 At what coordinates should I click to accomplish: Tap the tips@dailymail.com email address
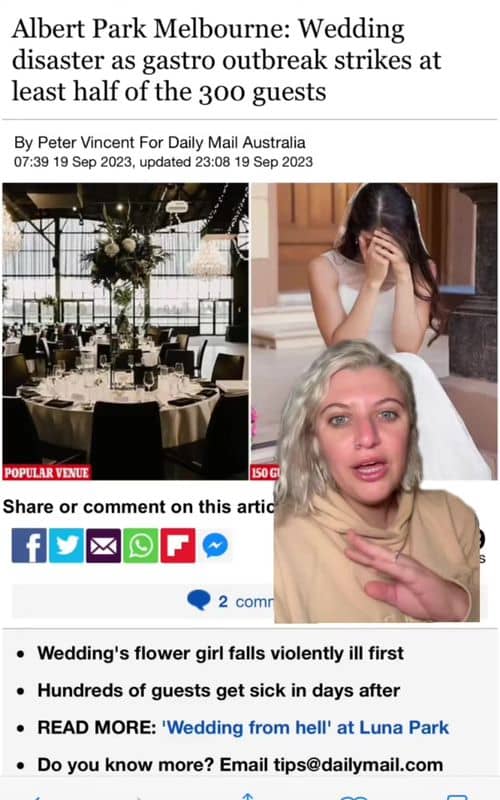(x=358, y=765)
